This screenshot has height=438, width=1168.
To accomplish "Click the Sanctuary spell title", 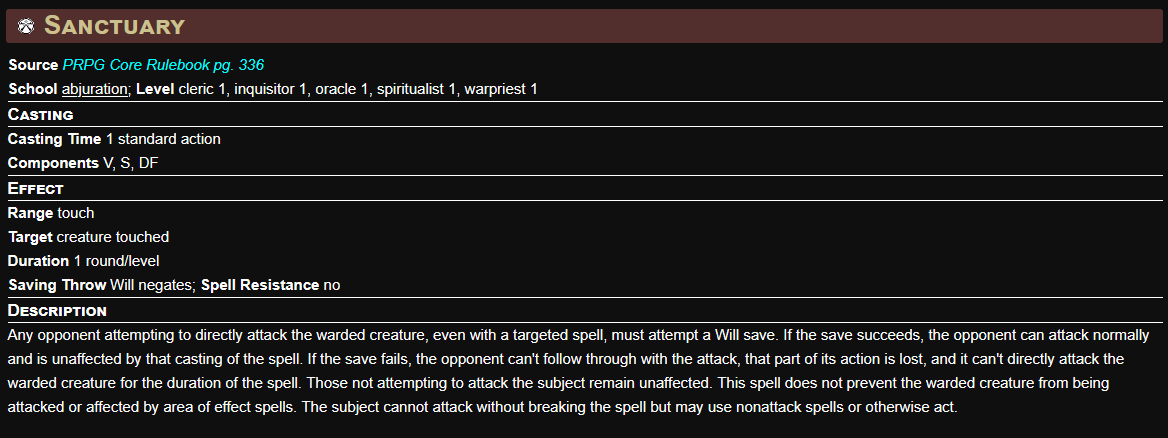I will tap(114, 27).
